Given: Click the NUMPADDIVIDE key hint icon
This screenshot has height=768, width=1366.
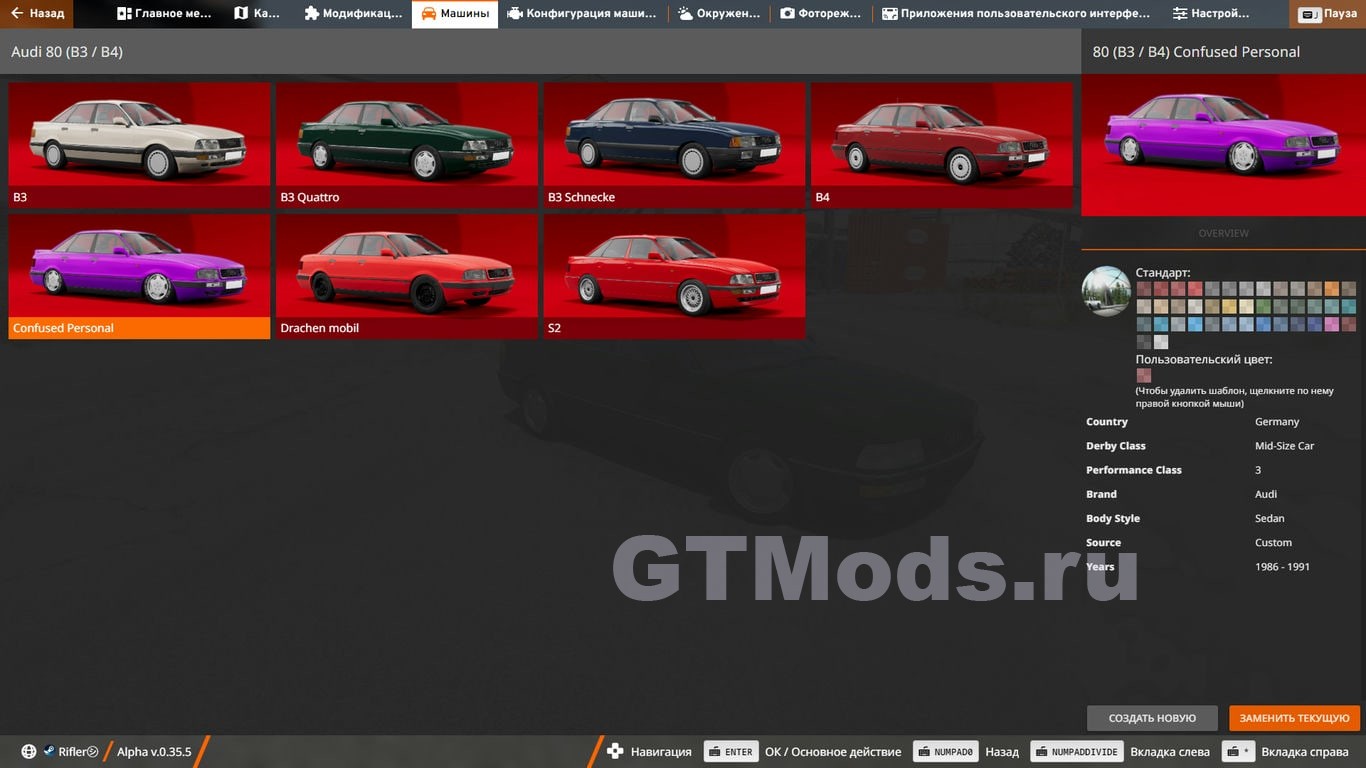Looking at the screenshot, I should pyautogui.click(x=1076, y=752).
